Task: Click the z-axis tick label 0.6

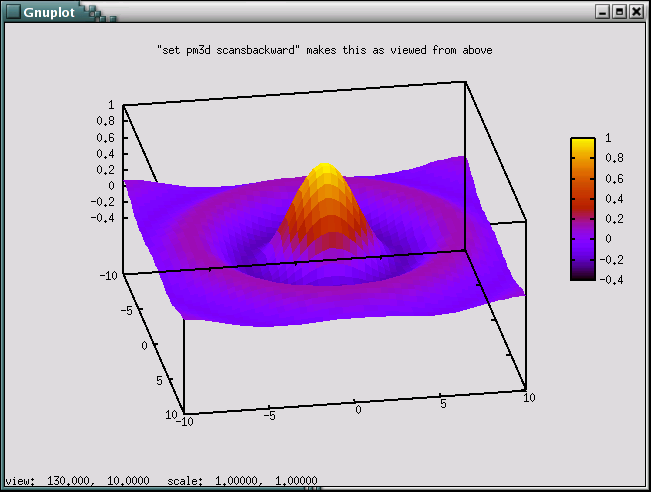Action: click(105, 137)
